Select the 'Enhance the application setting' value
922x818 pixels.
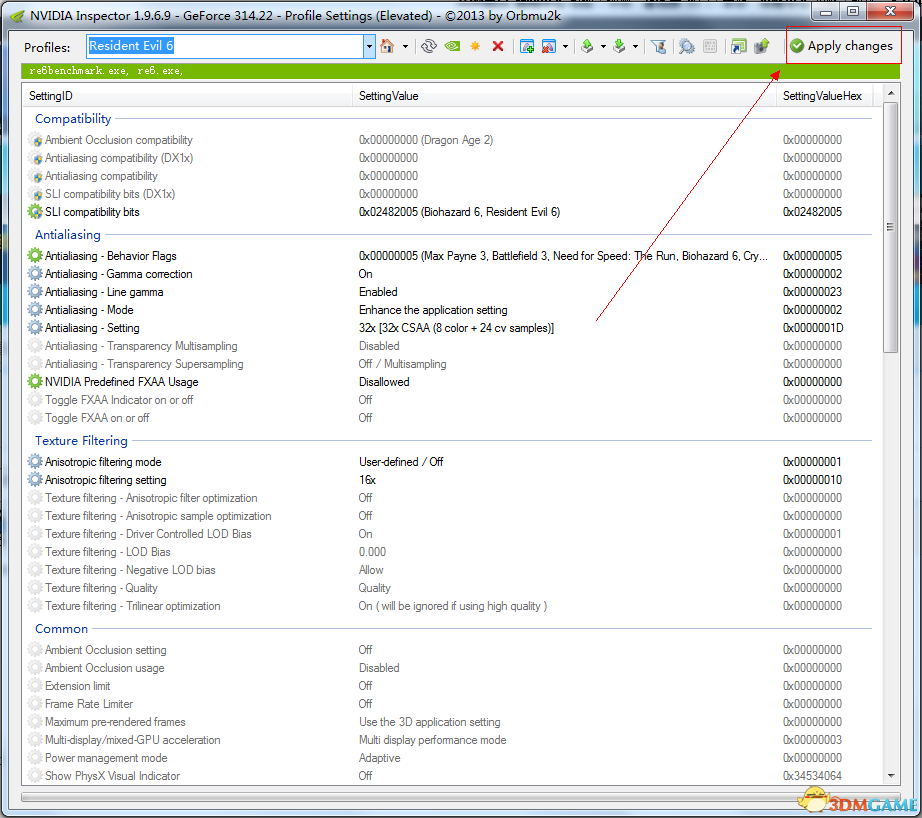click(x=433, y=310)
